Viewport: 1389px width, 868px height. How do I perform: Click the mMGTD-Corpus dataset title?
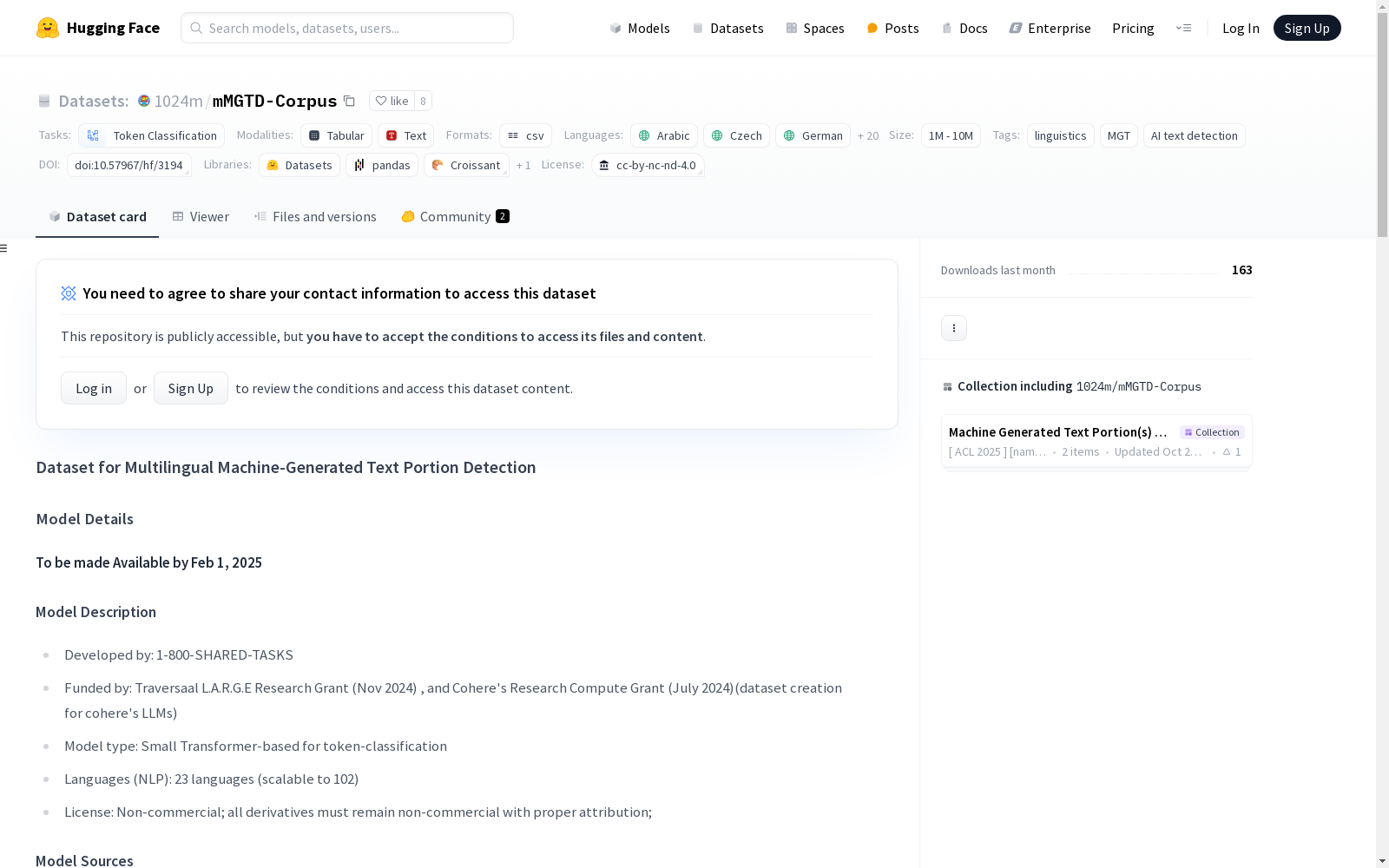coord(274,101)
